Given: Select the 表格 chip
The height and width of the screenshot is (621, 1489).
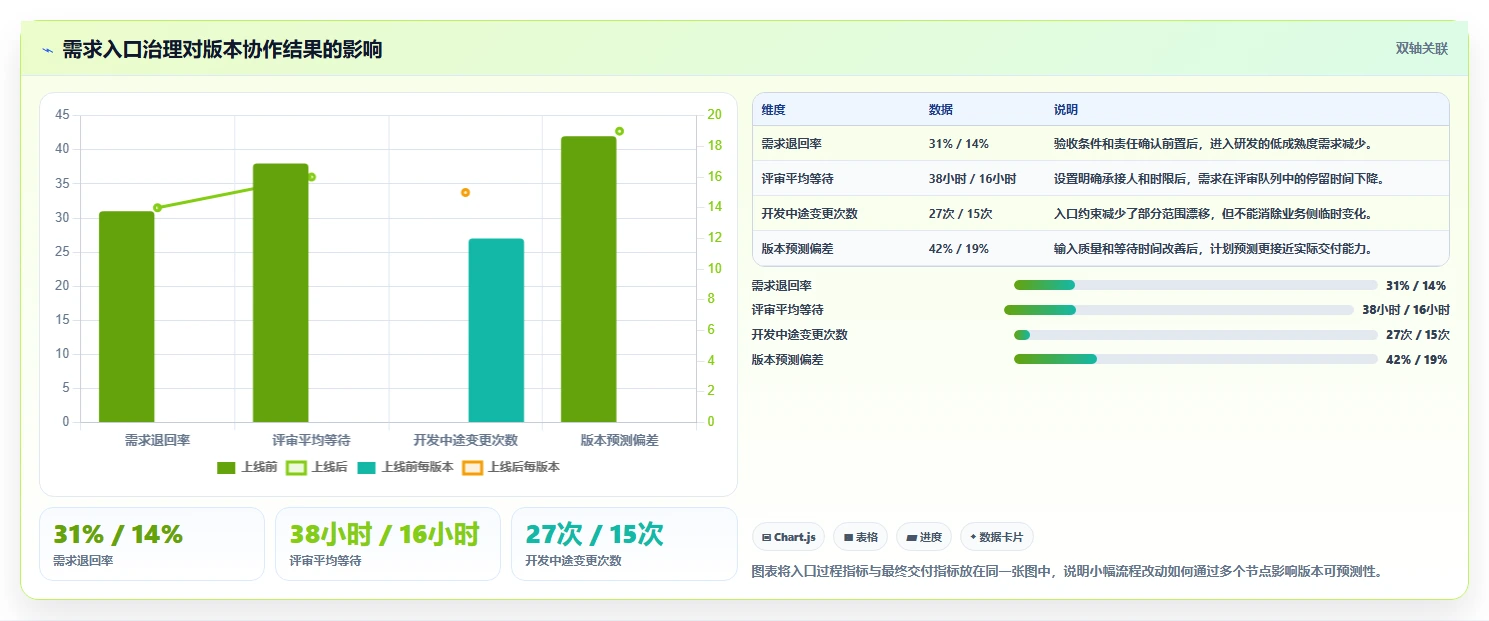Looking at the screenshot, I should (860, 537).
